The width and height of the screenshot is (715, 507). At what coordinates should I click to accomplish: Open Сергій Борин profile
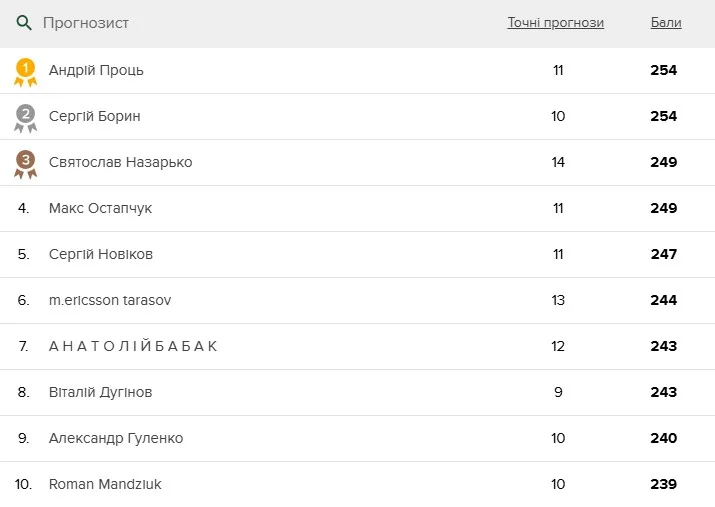pos(94,116)
